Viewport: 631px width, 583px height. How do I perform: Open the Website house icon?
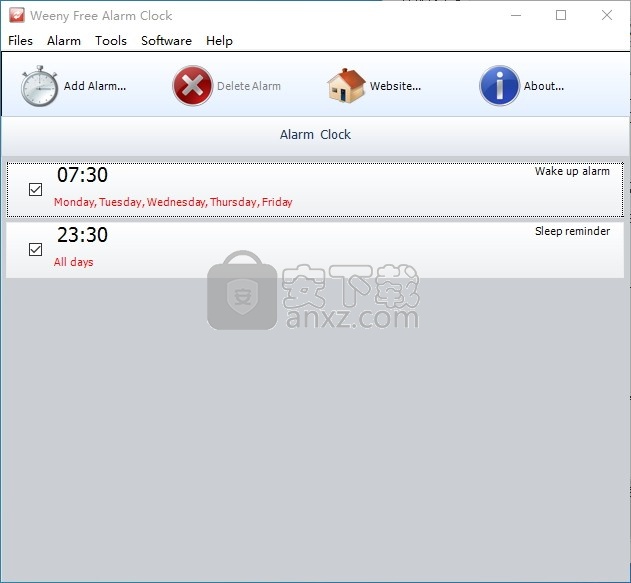pos(346,86)
